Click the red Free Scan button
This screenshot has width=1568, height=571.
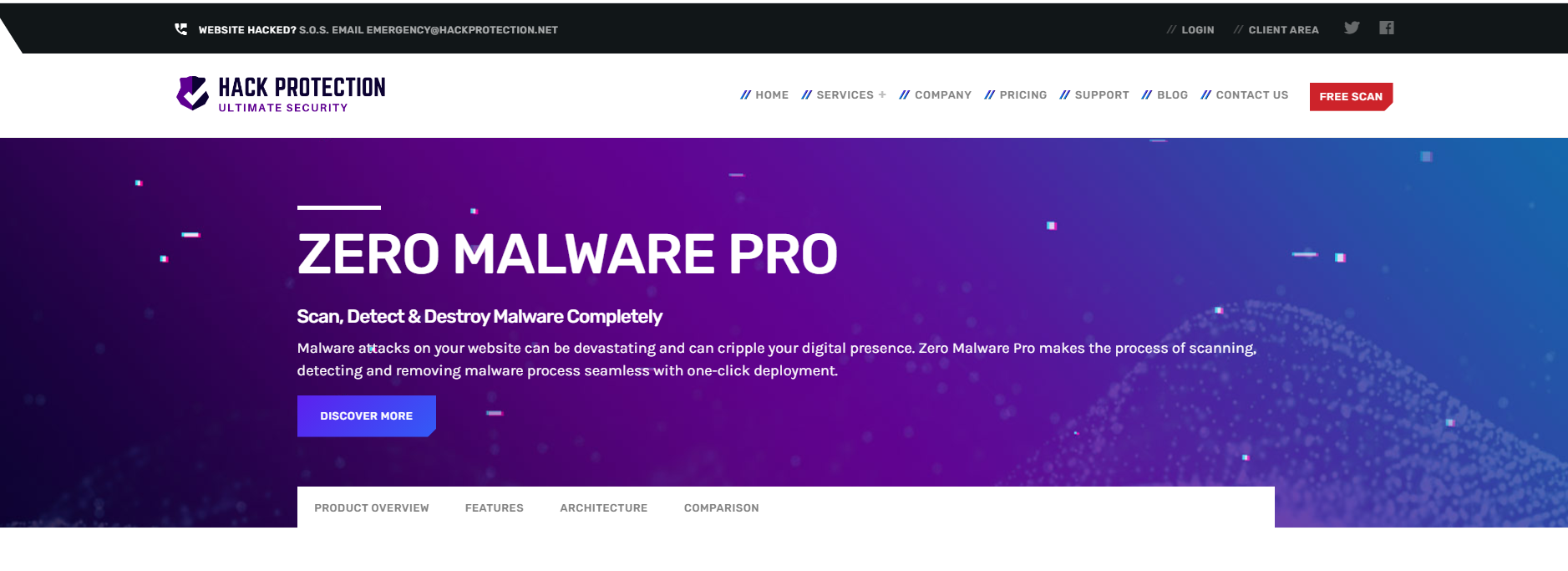tap(1350, 97)
